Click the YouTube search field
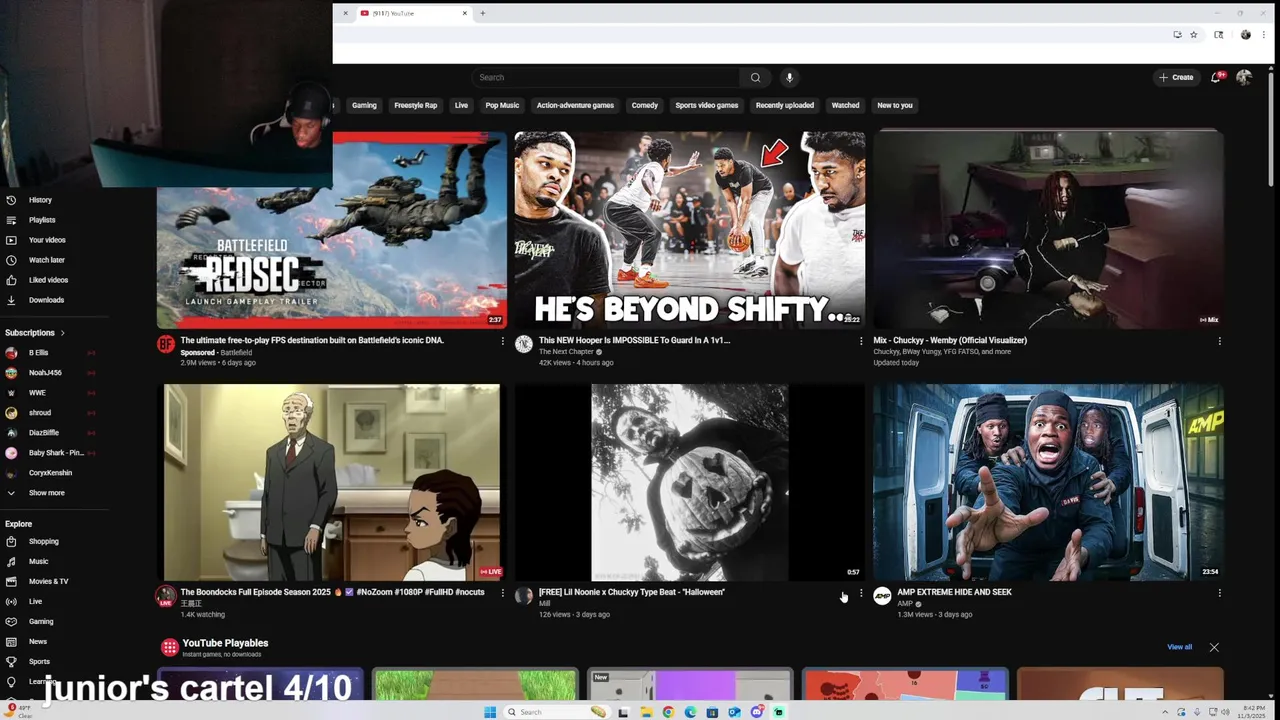 (x=606, y=77)
